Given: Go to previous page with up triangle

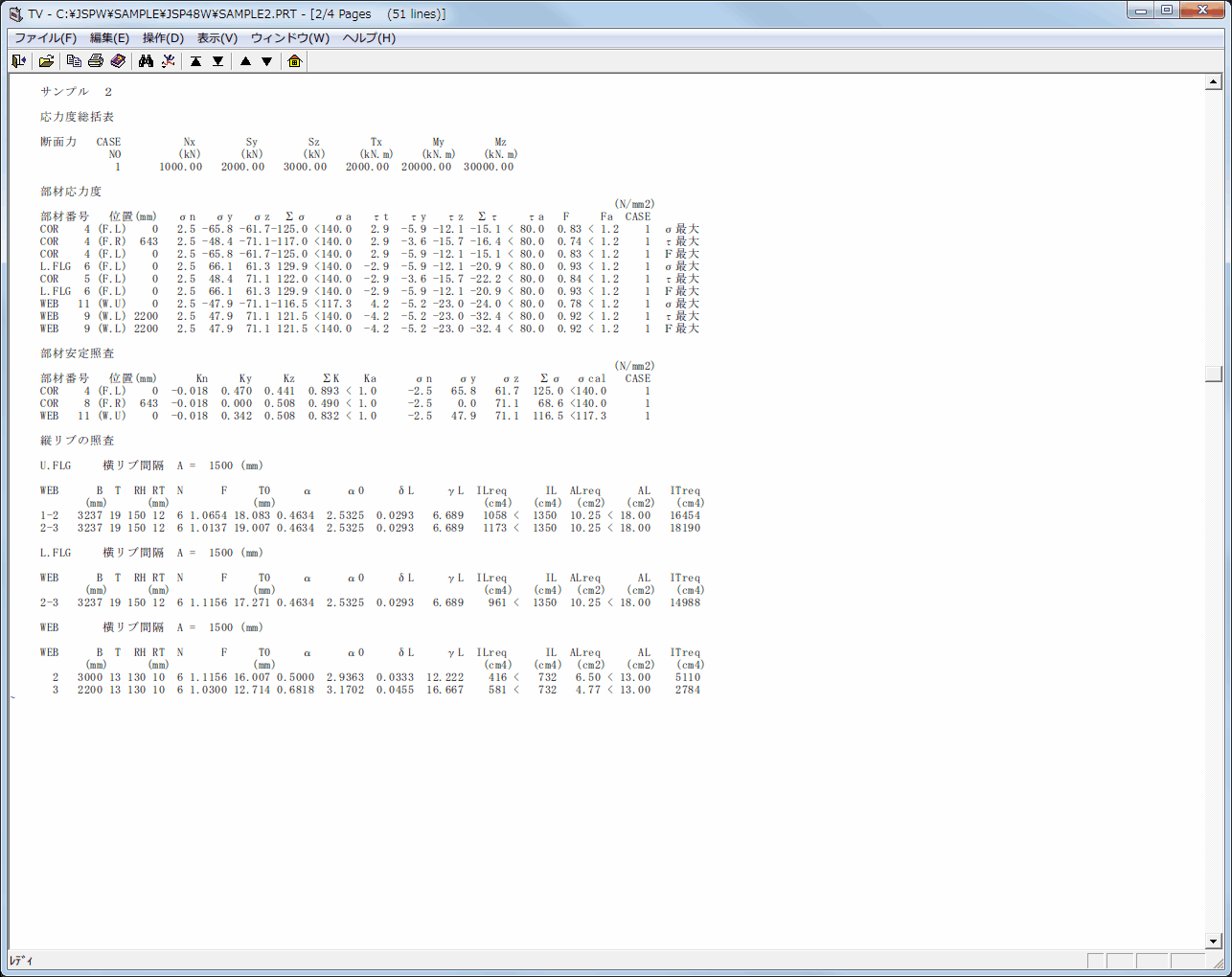Looking at the screenshot, I should coord(245,61).
